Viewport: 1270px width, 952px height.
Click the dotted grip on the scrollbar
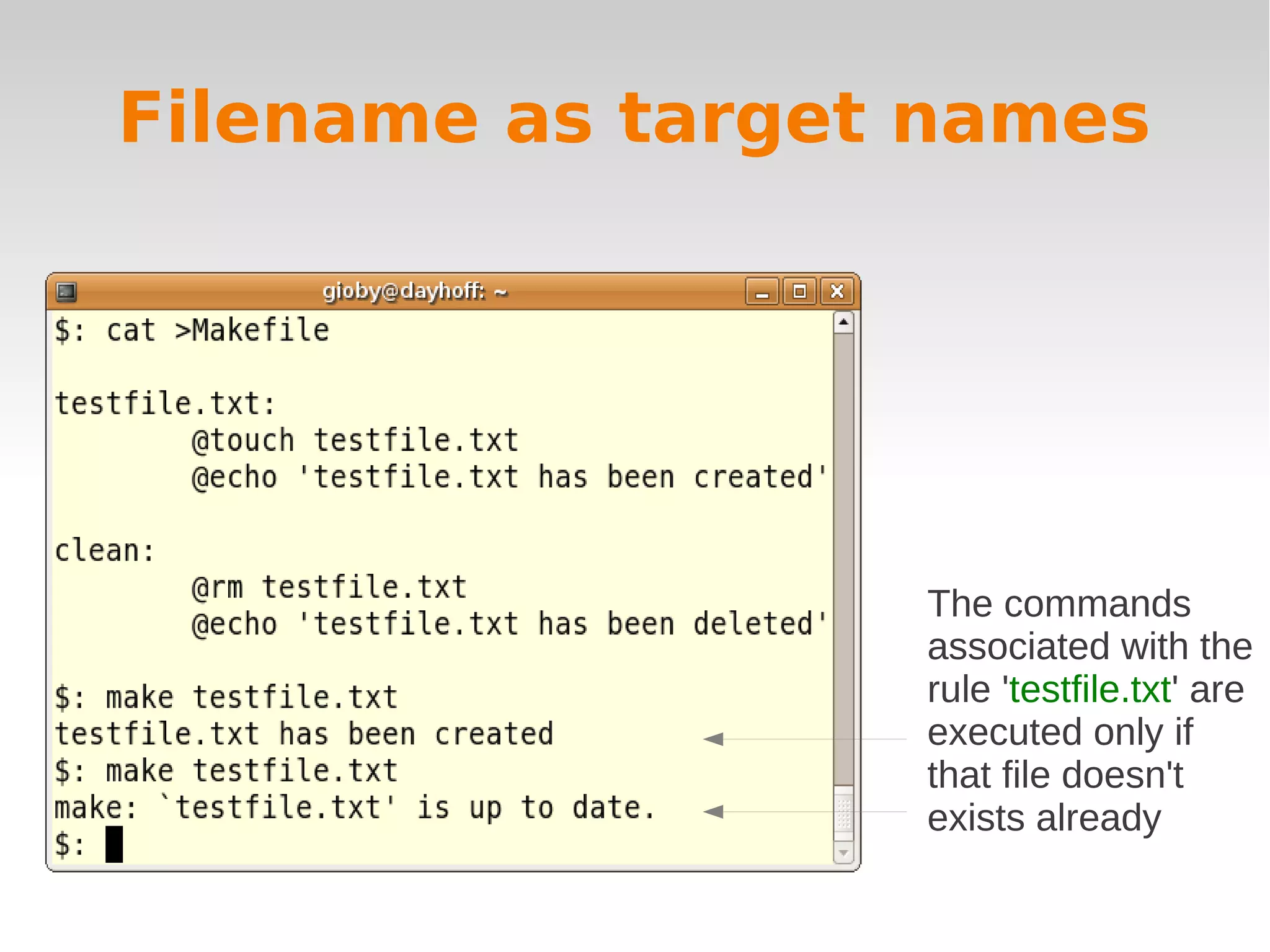(843, 813)
